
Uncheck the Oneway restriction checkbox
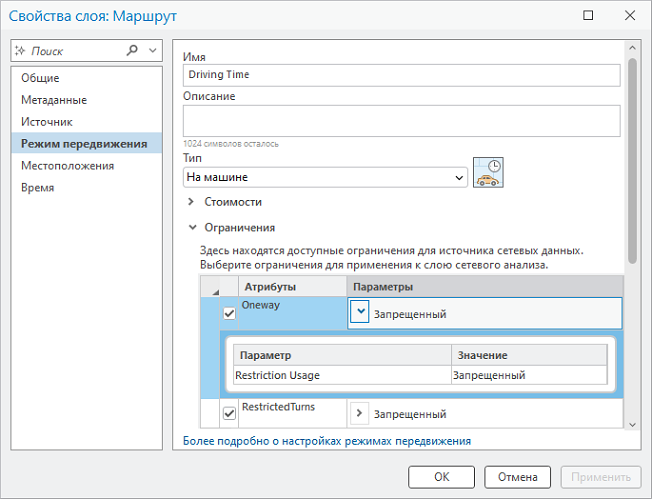(229, 313)
